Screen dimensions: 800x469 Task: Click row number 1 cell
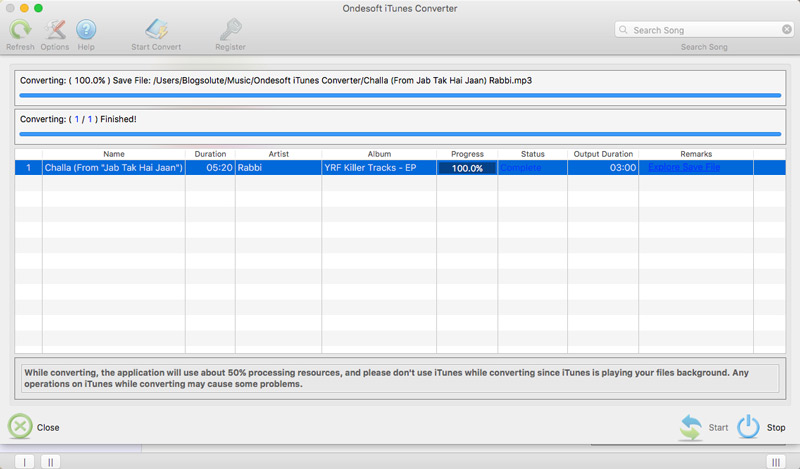click(29, 167)
